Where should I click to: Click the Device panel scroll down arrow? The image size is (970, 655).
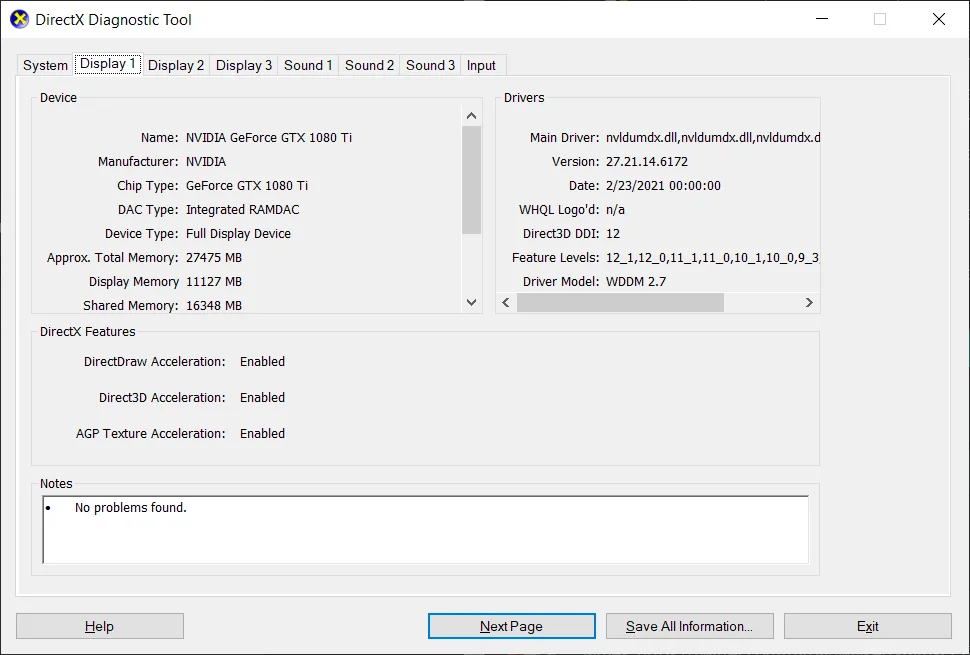click(471, 302)
